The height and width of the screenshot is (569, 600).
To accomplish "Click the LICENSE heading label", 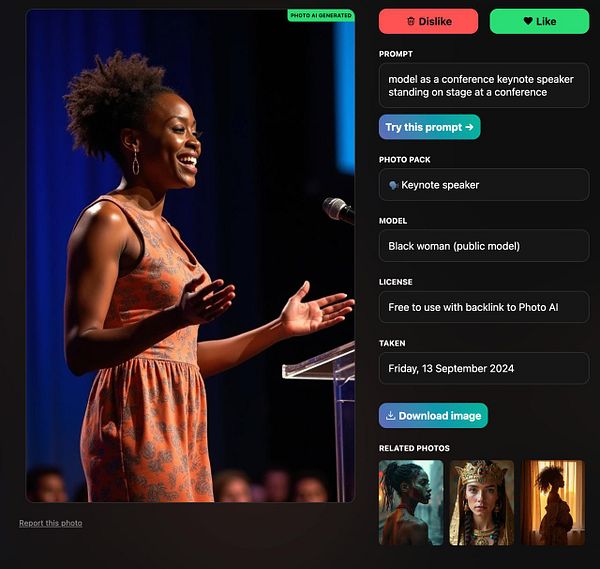I will (x=396, y=282).
